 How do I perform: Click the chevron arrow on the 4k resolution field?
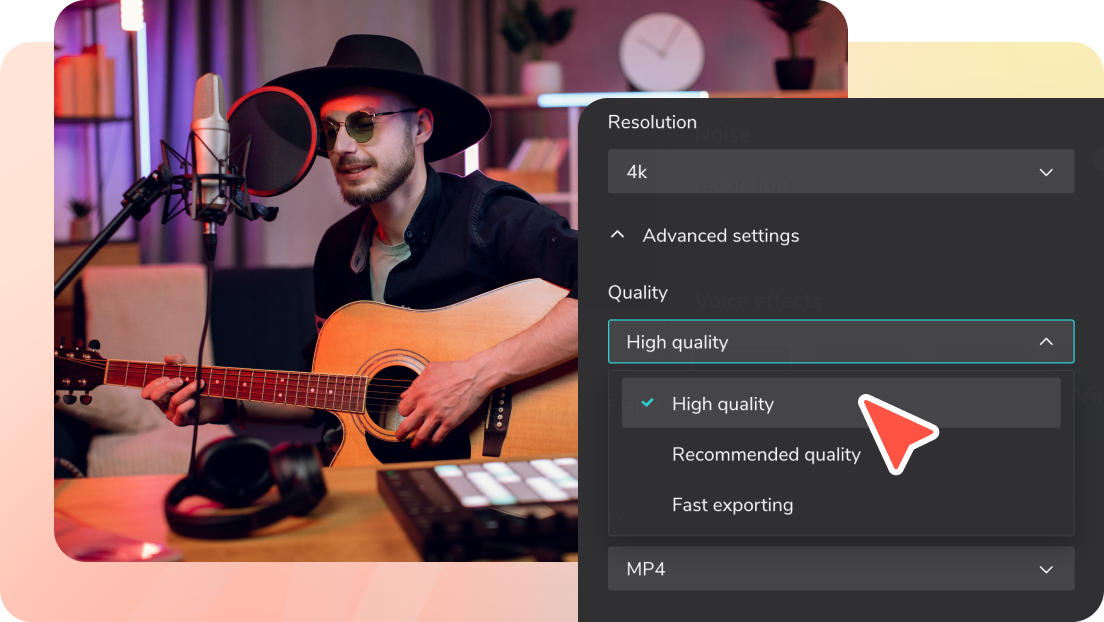point(1046,172)
